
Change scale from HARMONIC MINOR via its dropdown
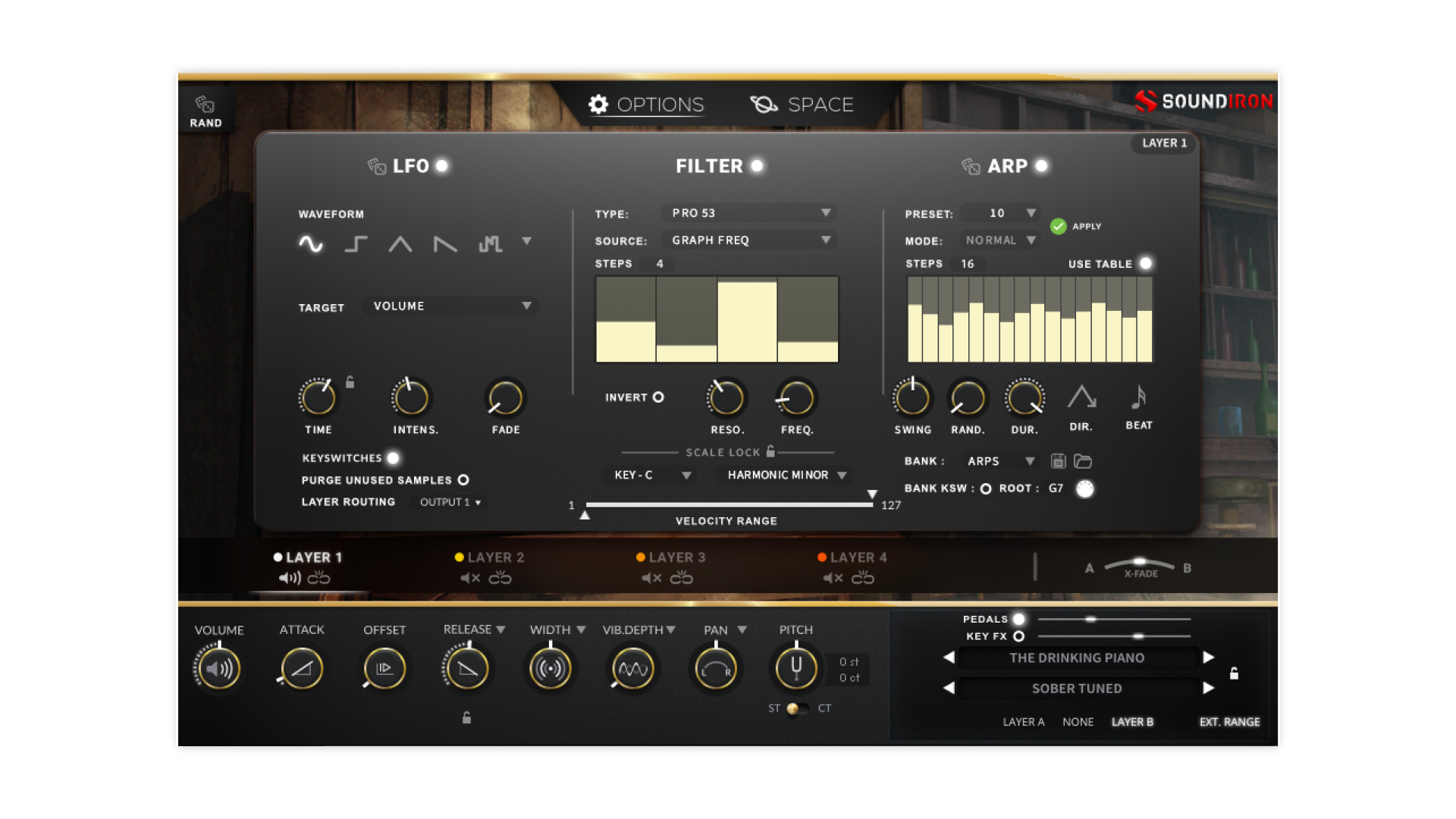783,475
